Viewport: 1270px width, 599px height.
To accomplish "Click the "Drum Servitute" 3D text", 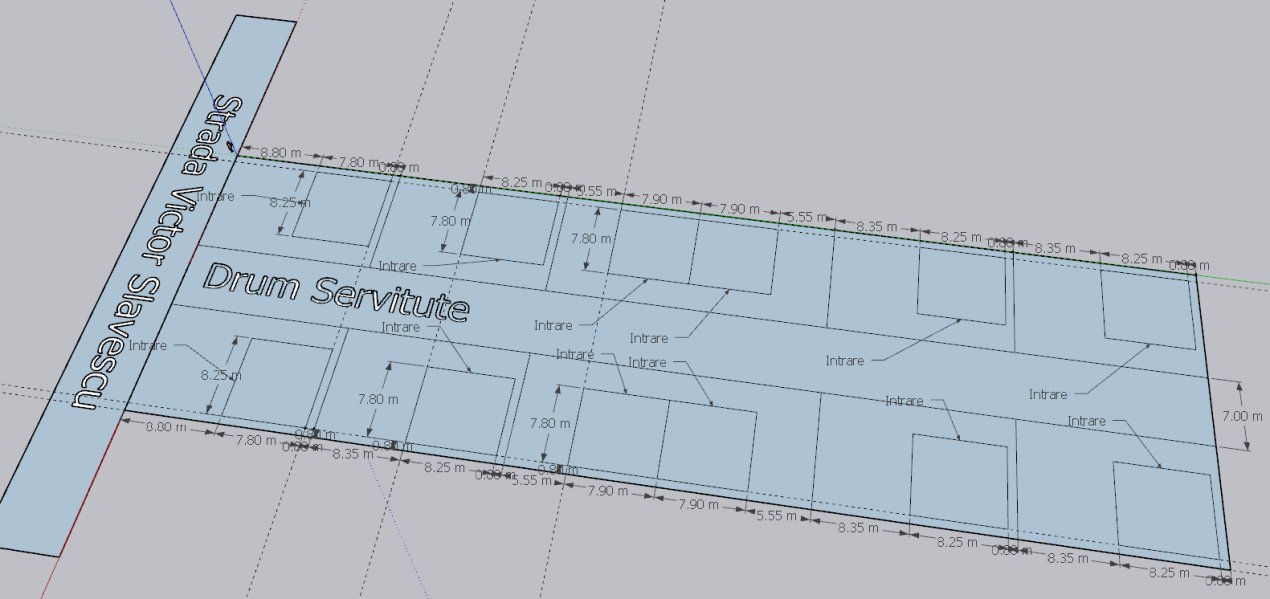I will (x=336, y=291).
